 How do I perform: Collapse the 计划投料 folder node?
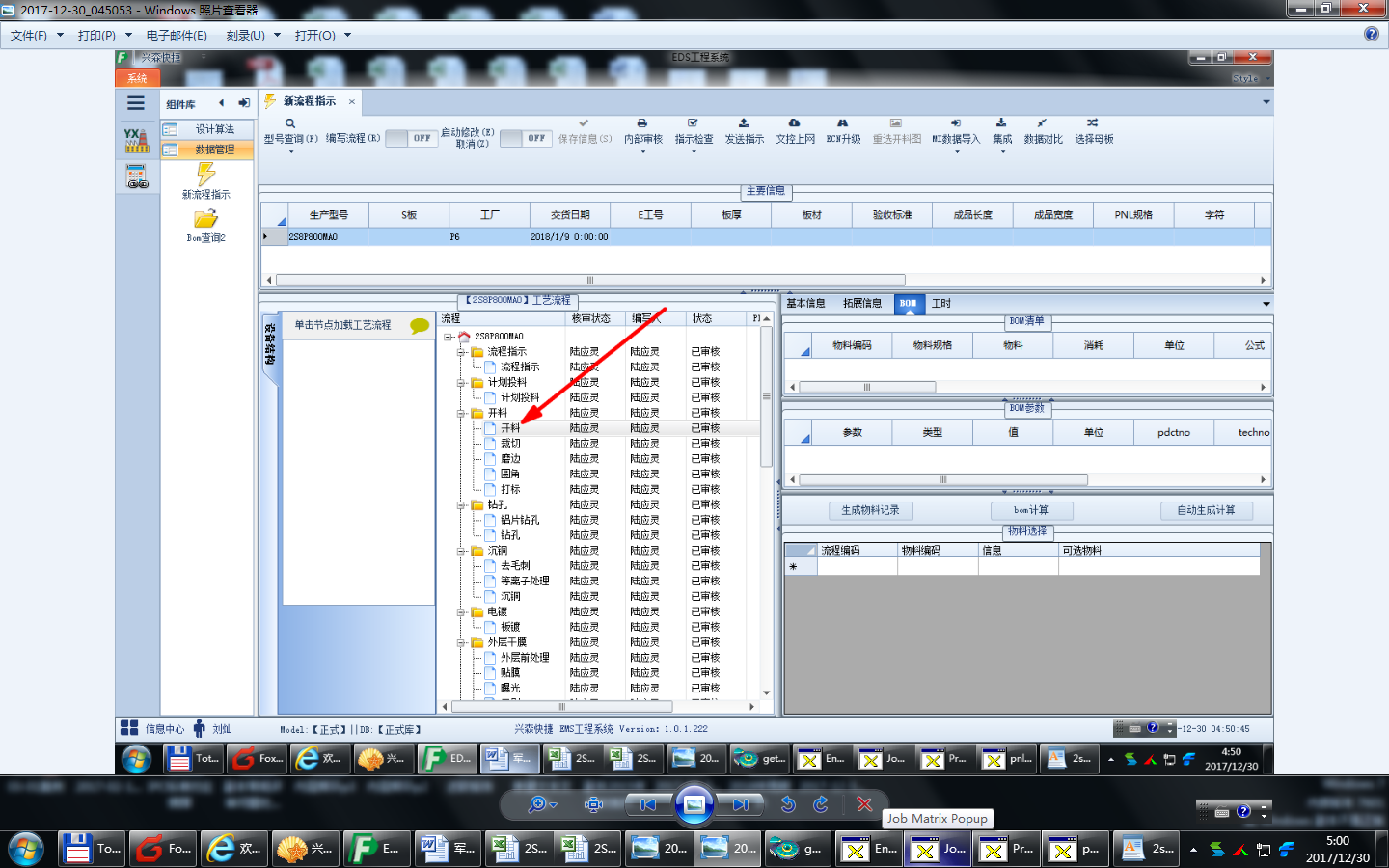click(461, 383)
